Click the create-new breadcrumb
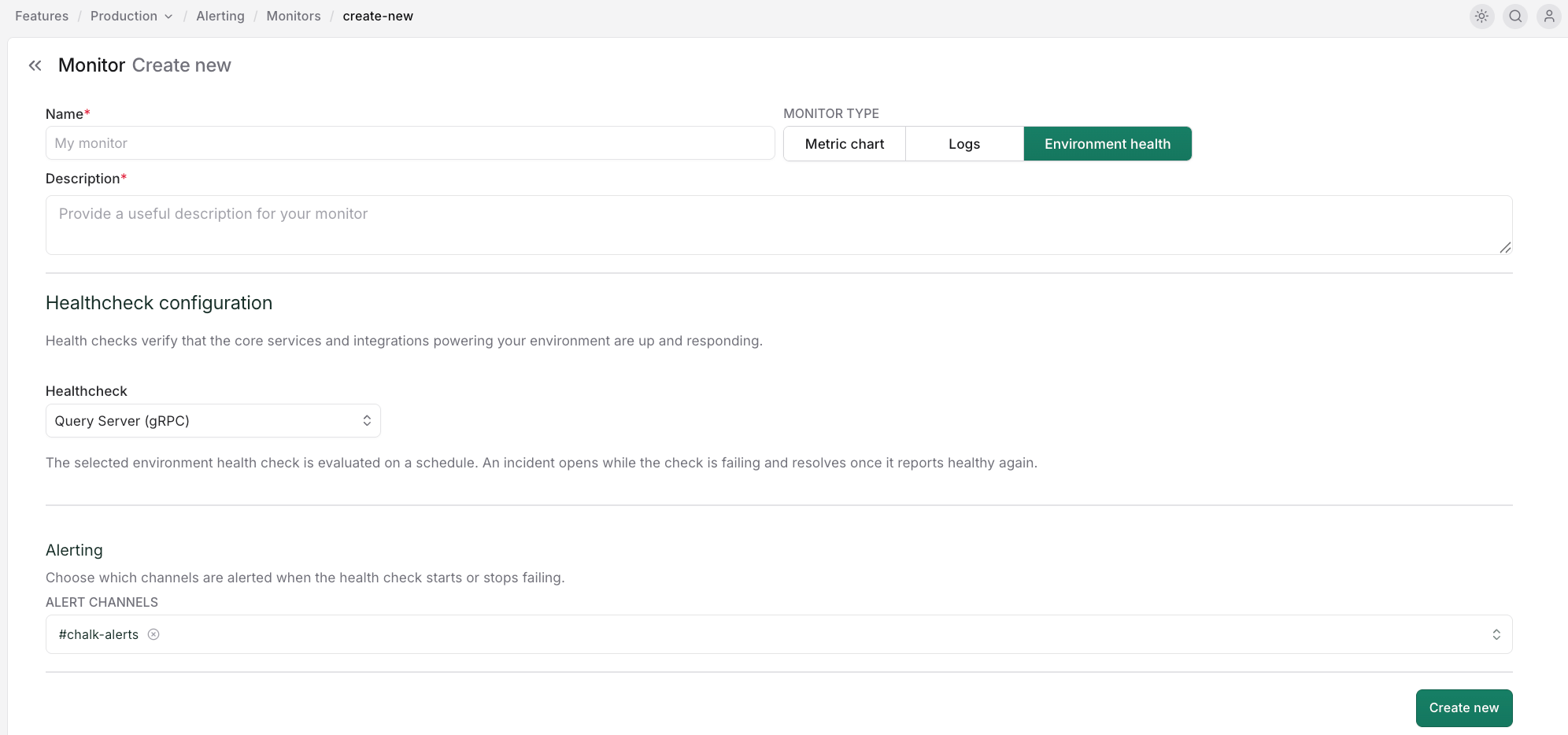This screenshot has width=1568, height=735. coord(378,16)
